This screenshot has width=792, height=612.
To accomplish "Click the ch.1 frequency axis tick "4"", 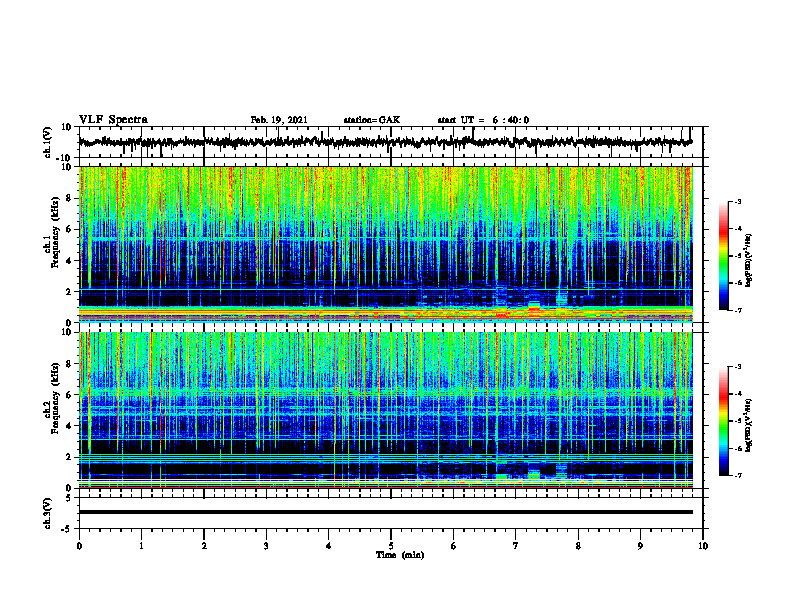I will coord(69,261).
